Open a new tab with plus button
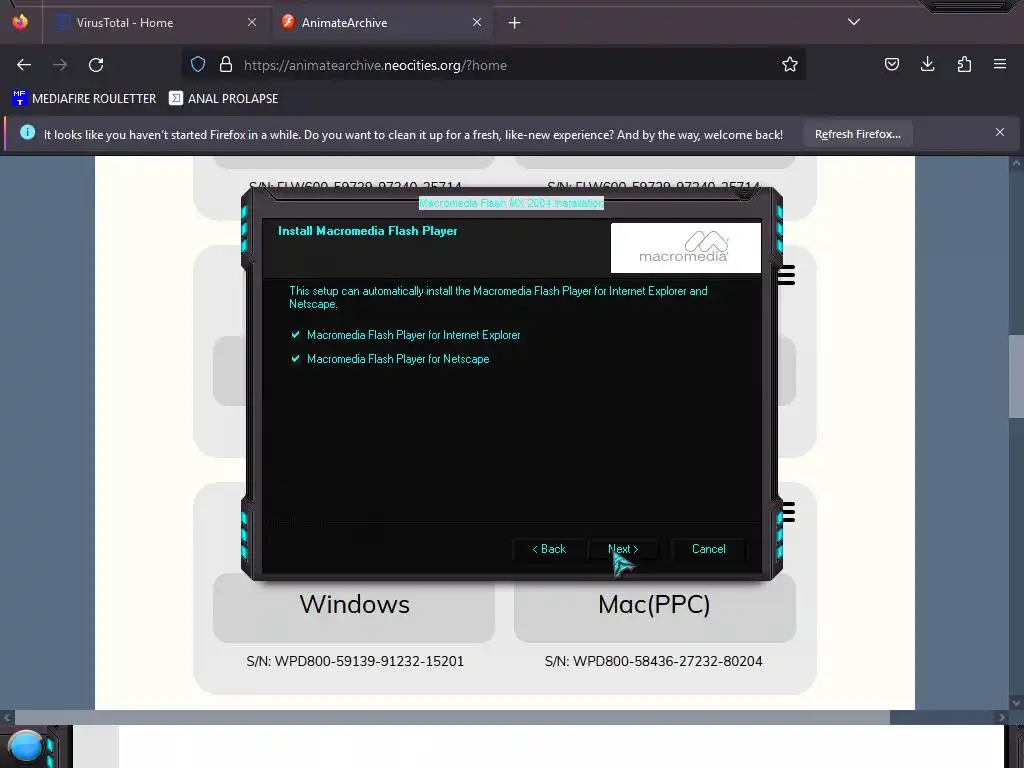 [x=515, y=23]
